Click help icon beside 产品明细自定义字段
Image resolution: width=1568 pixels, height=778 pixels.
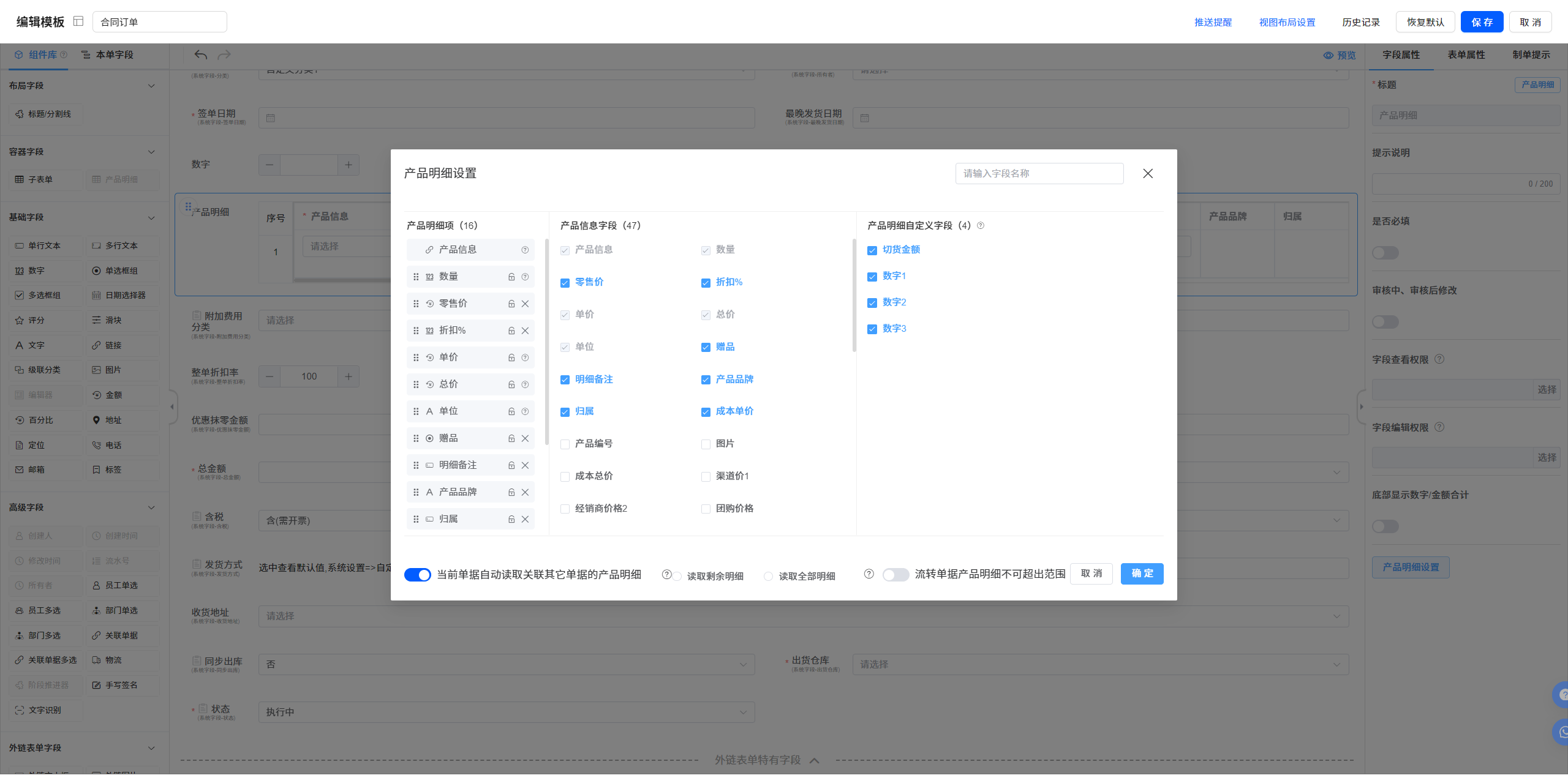[x=981, y=225]
